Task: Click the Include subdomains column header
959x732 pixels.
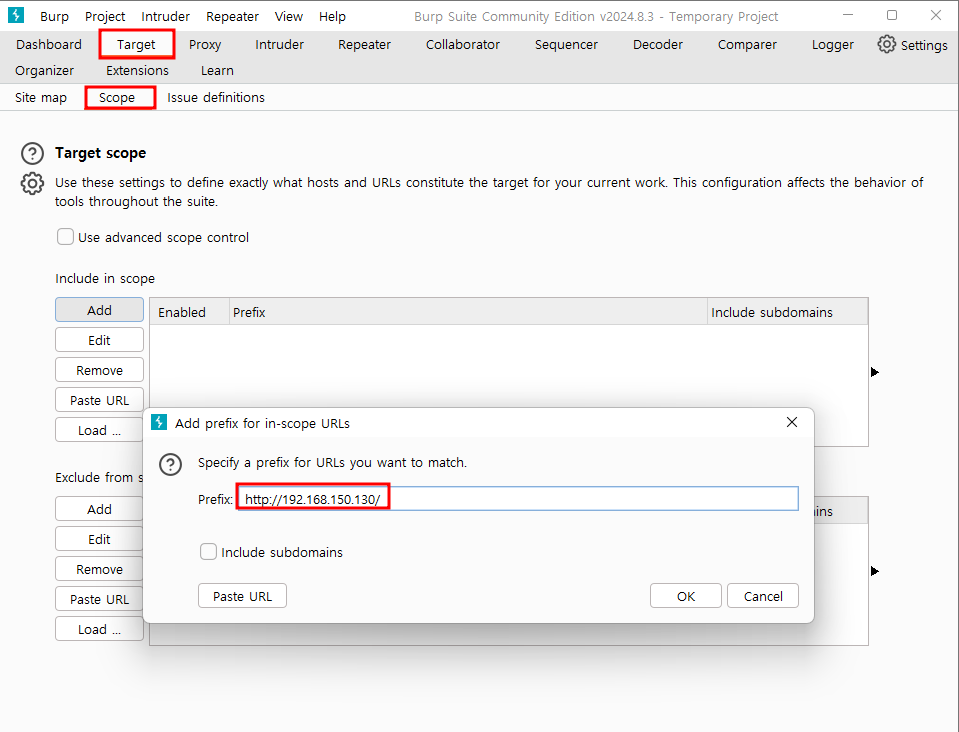Action: pos(788,312)
